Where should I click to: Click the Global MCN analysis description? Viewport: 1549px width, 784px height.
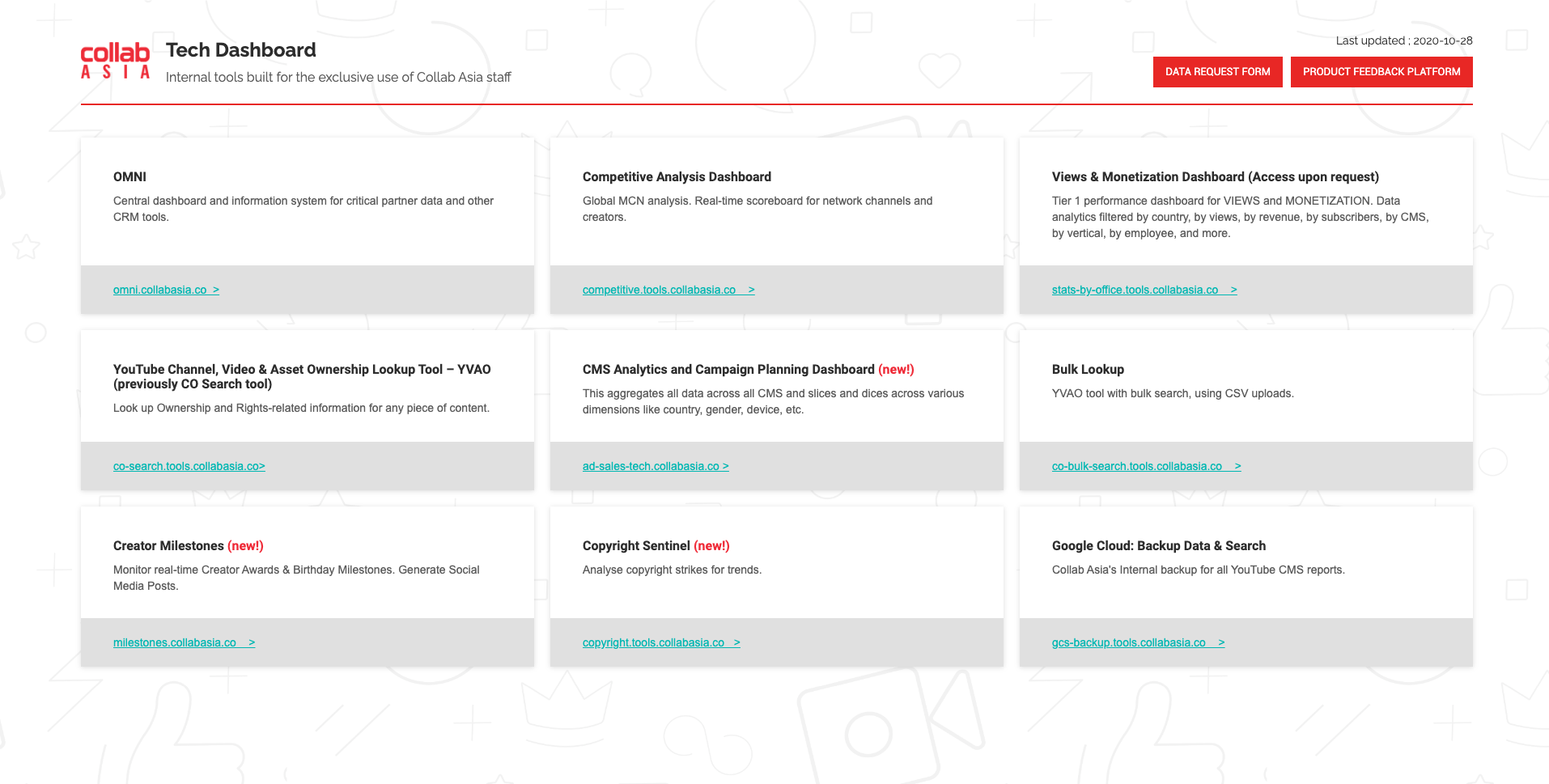point(758,209)
